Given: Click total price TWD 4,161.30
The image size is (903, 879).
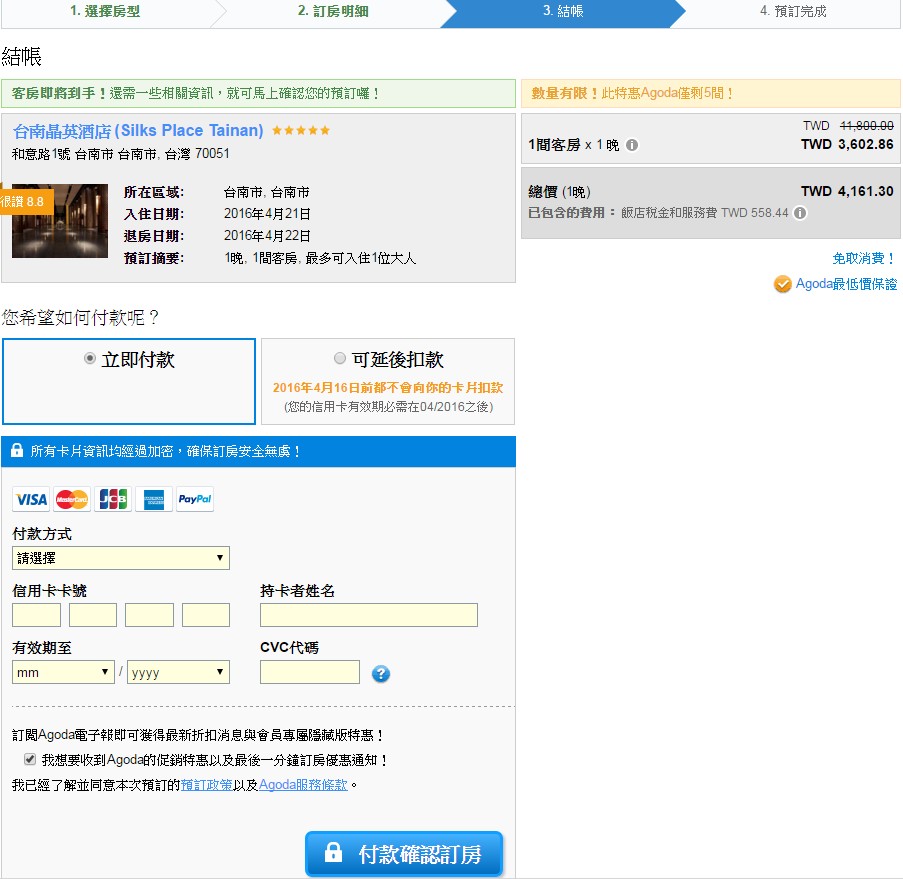Looking at the screenshot, I should (847, 191).
